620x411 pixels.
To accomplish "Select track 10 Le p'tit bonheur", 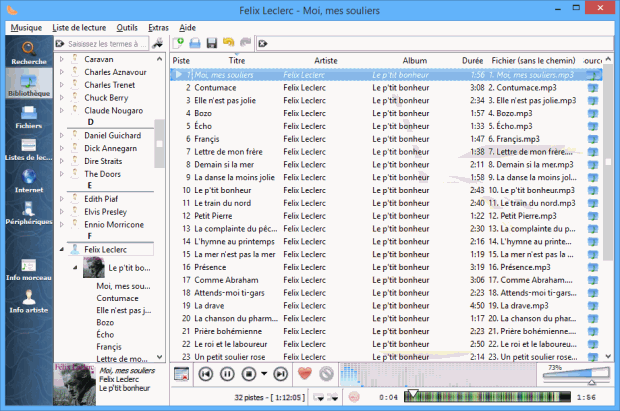I will click(386, 190).
